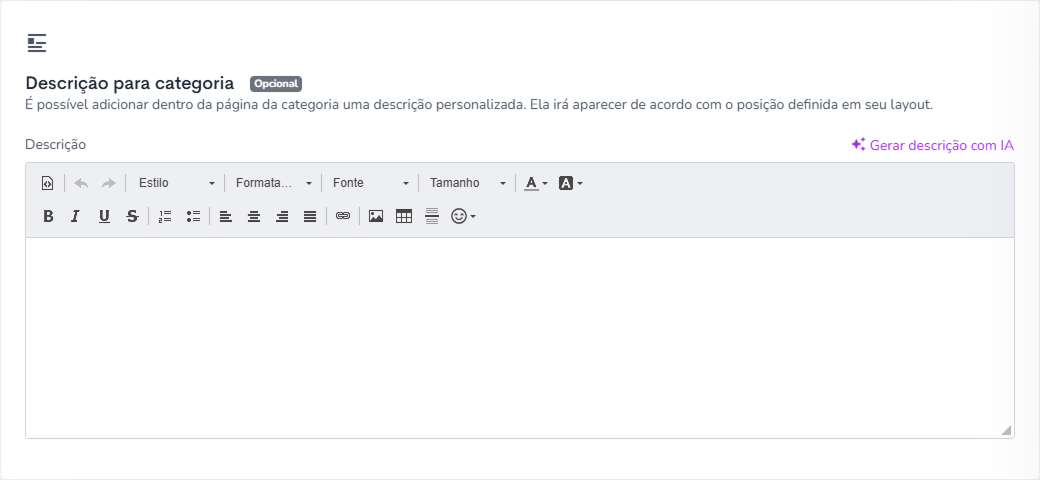1040x480 pixels.
Task: Click the Descrição para categoria heading
Action: [130, 84]
